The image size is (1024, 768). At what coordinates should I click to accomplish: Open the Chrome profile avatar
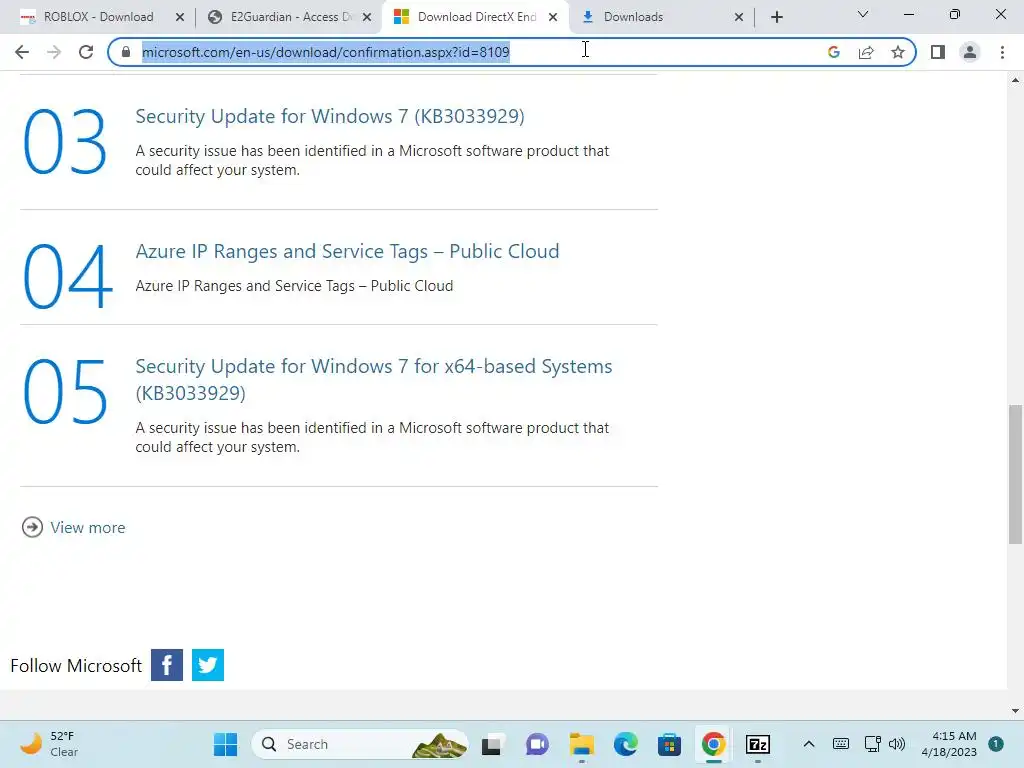click(x=970, y=52)
